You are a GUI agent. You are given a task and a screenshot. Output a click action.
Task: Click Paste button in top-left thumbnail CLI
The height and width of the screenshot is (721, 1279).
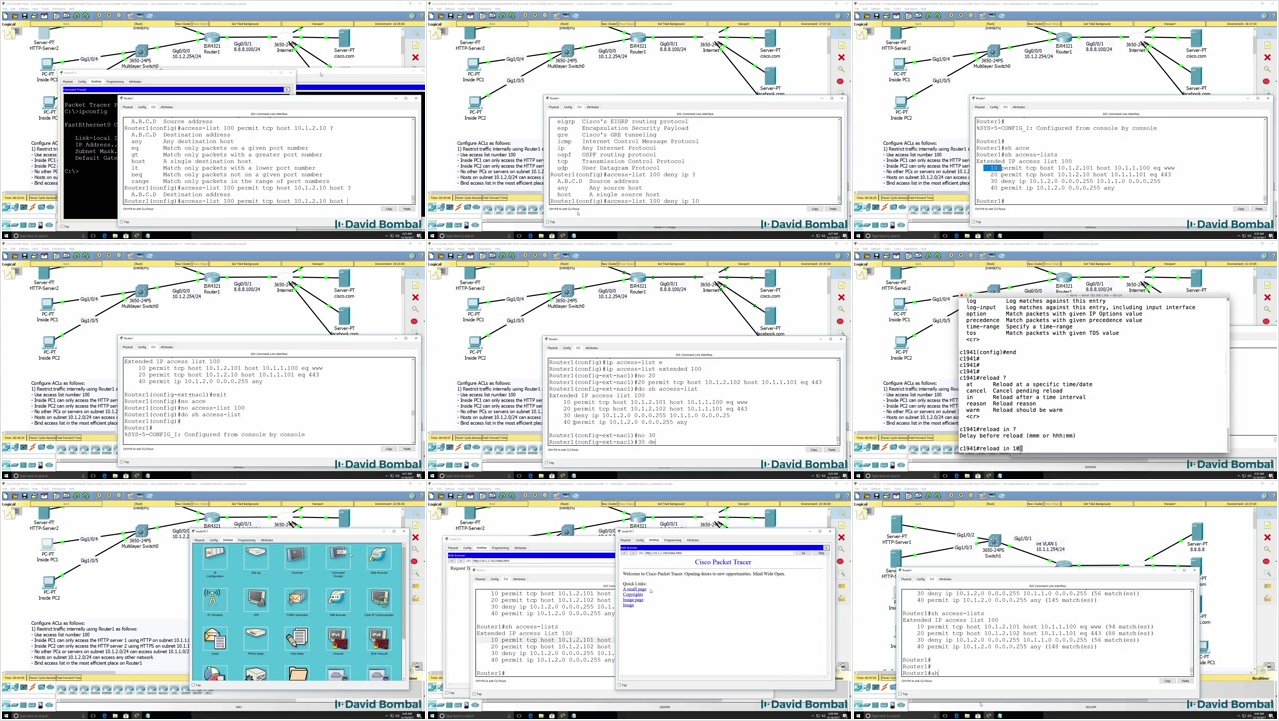pyautogui.click(x=407, y=209)
